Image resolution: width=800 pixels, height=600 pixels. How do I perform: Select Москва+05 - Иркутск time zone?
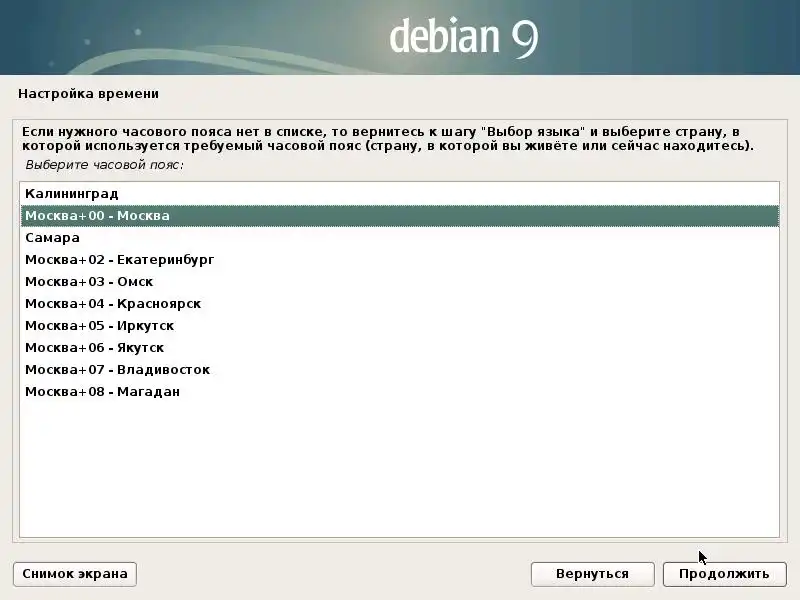point(399,326)
